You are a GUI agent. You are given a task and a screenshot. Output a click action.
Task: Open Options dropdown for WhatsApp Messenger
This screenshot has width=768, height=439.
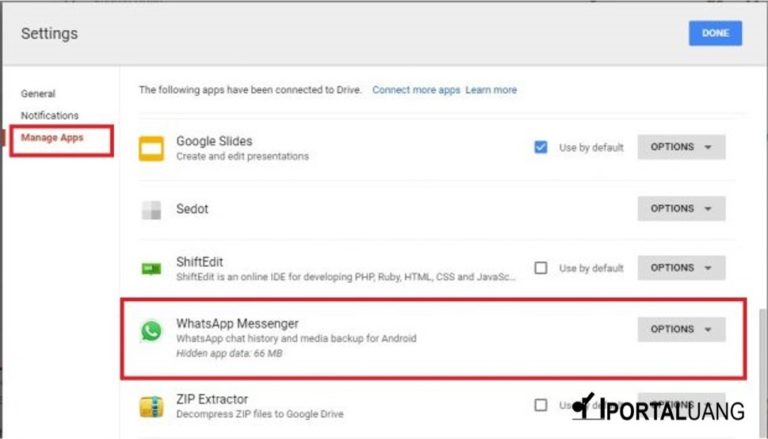point(681,329)
